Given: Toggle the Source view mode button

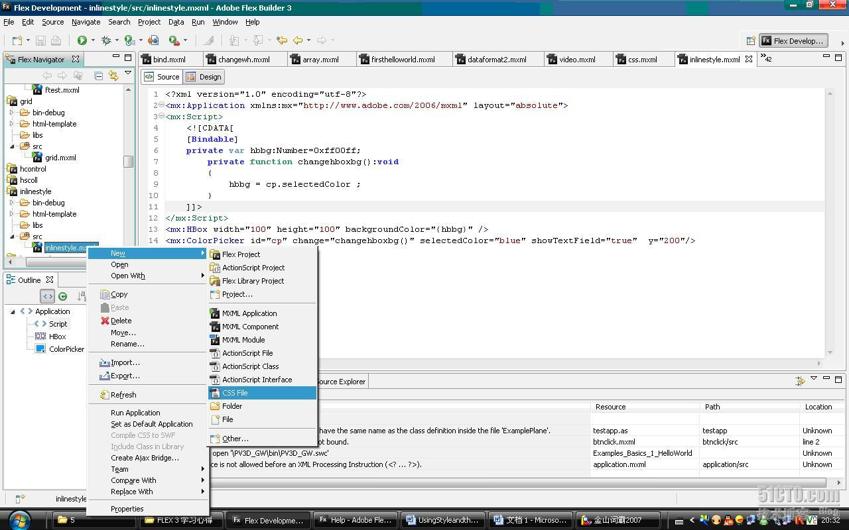Looking at the screenshot, I should (x=162, y=77).
